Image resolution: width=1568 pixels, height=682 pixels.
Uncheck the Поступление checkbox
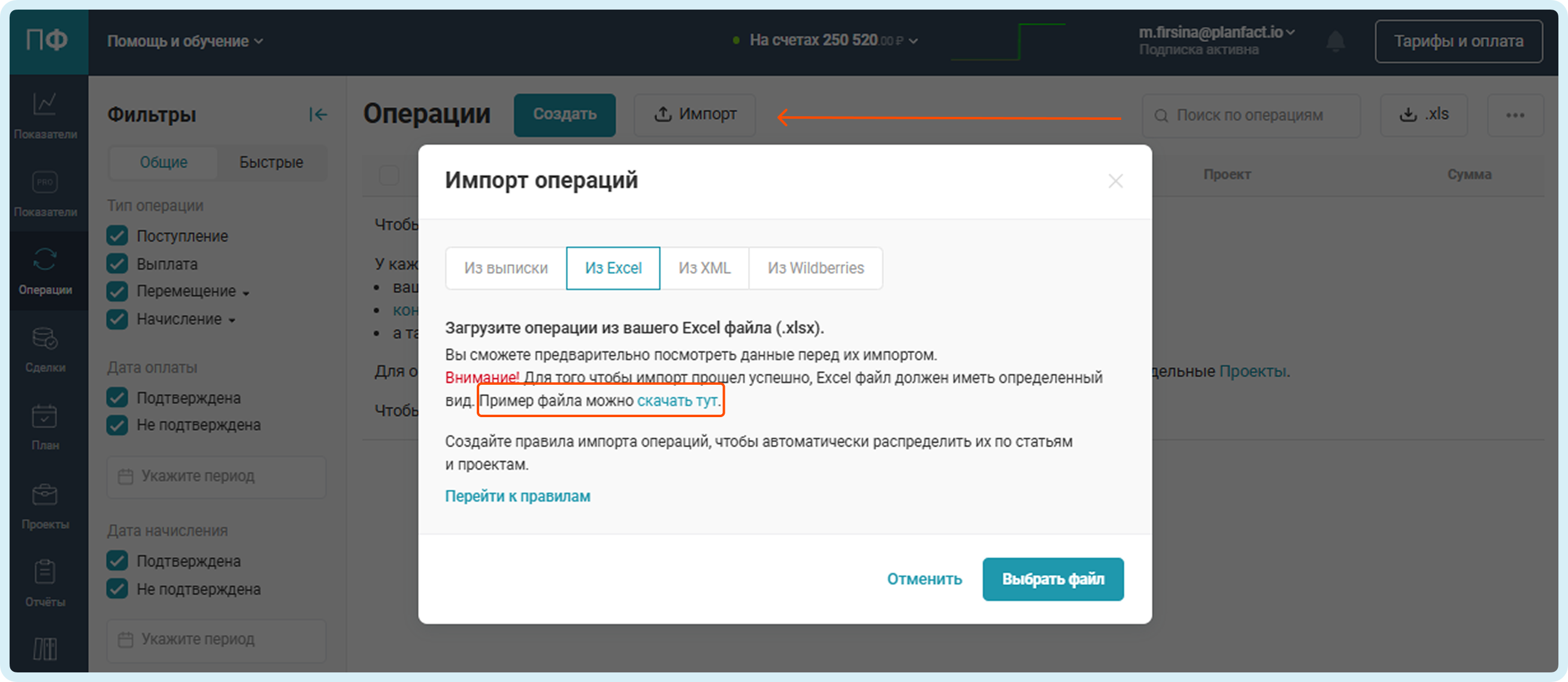pyautogui.click(x=117, y=236)
